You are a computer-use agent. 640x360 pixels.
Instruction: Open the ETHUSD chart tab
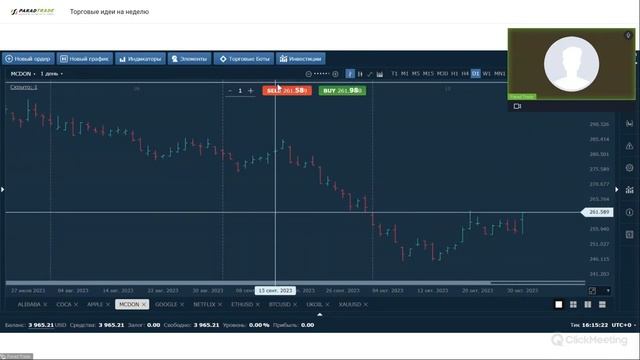point(242,304)
